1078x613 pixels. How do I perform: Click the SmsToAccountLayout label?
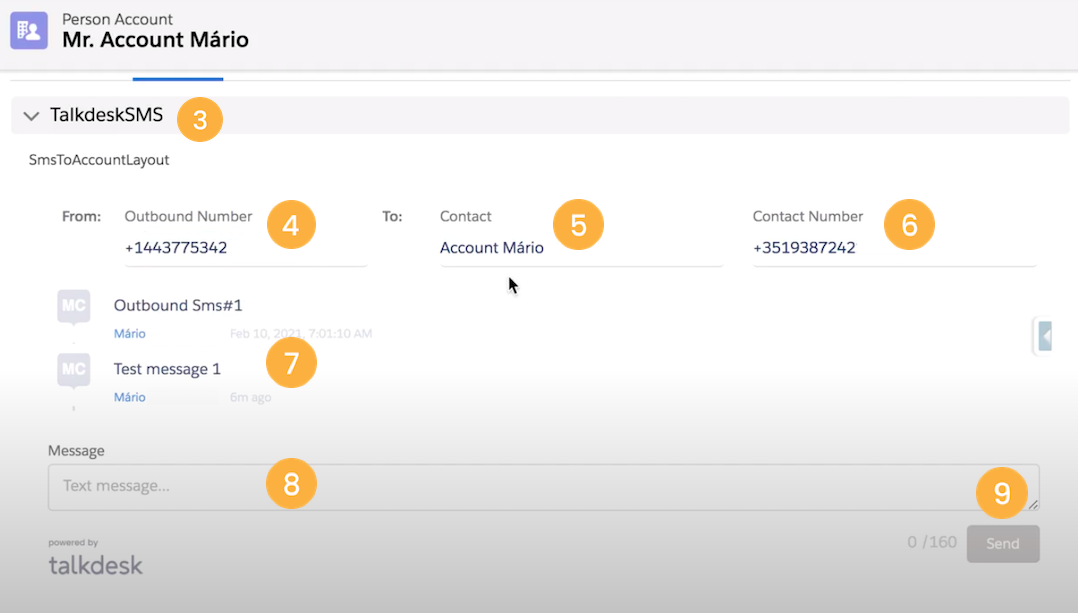99,160
